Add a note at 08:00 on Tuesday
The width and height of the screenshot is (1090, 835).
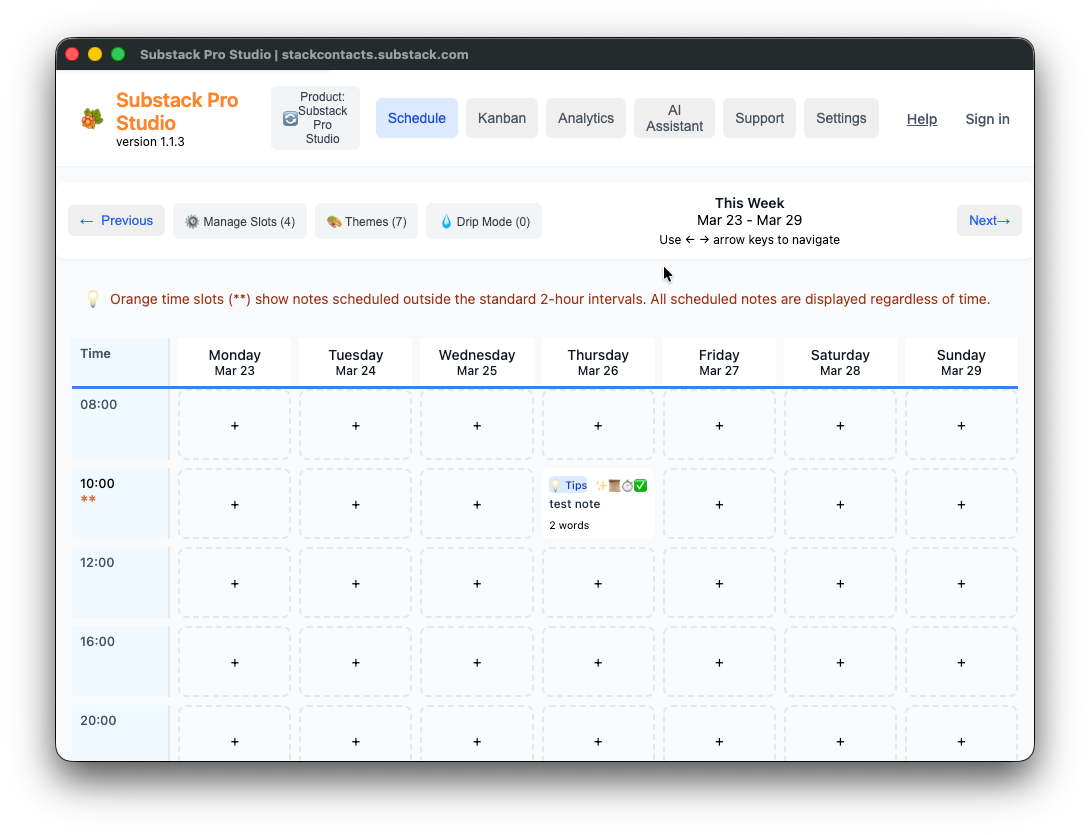[x=355, y=425]
